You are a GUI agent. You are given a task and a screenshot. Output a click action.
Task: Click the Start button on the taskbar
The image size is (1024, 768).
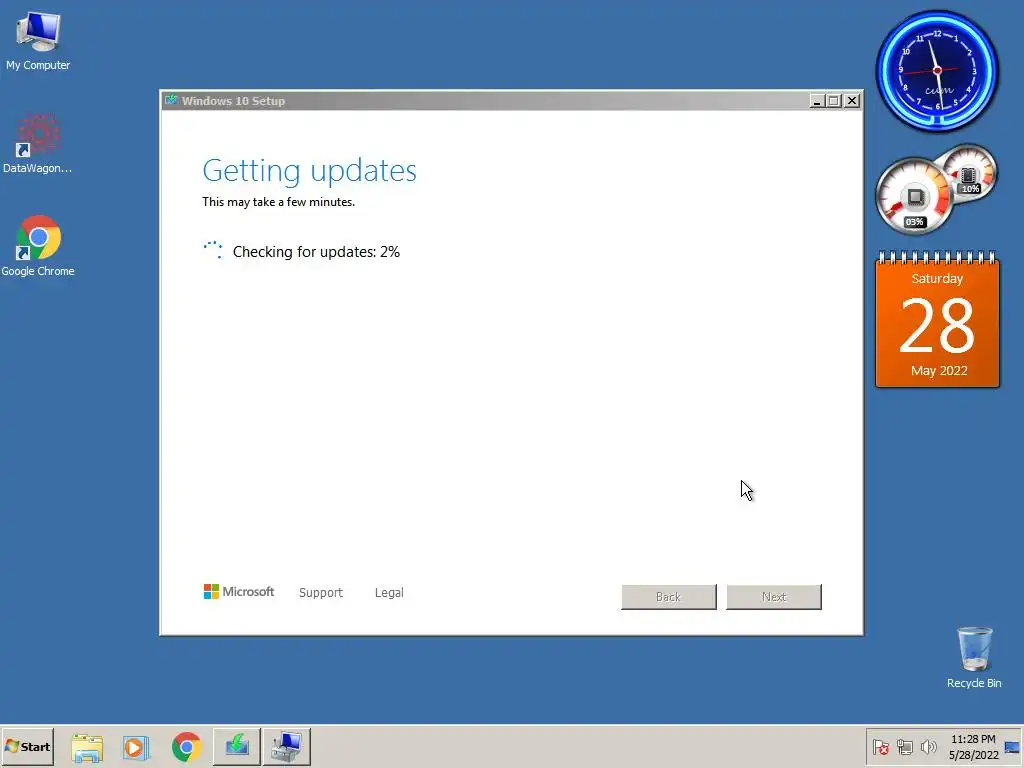click(x=27, y=746)
